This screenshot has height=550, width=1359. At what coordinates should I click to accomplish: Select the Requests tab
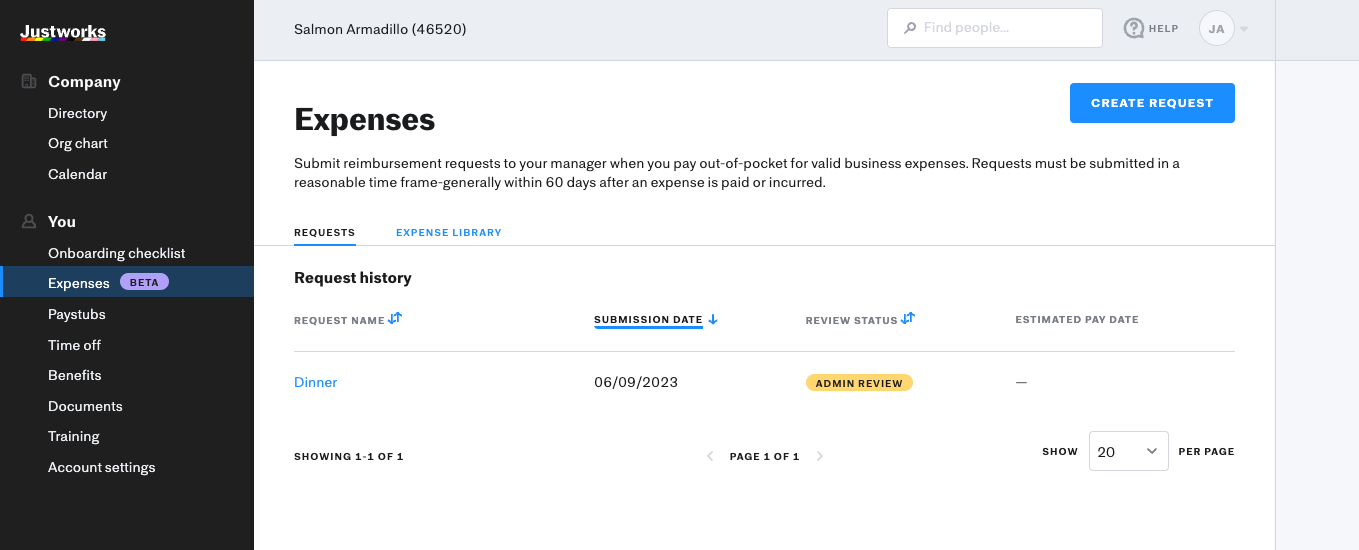324,233
